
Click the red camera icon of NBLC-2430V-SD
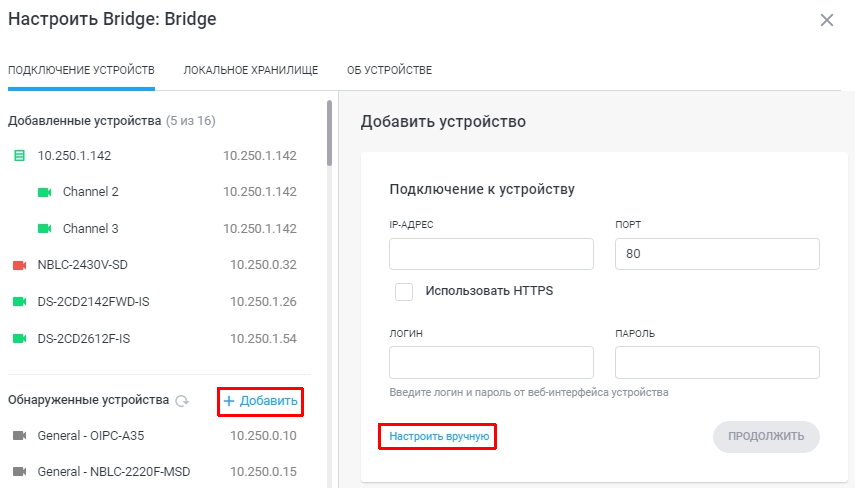tap(20, 265)
